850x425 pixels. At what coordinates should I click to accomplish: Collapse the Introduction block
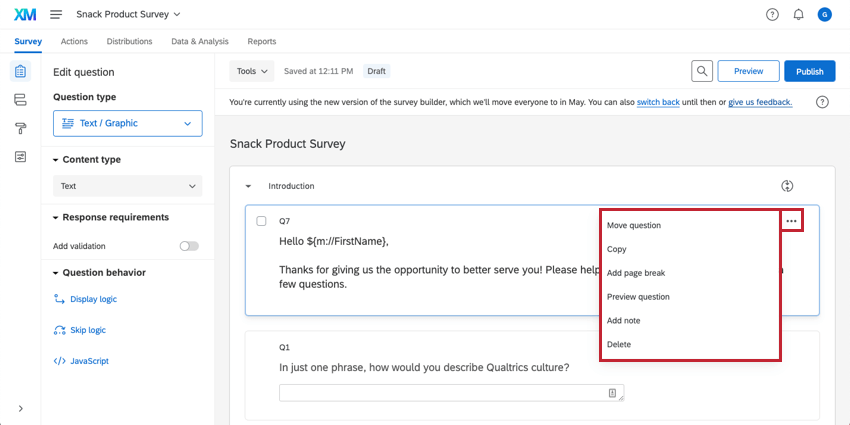[249, 186]
